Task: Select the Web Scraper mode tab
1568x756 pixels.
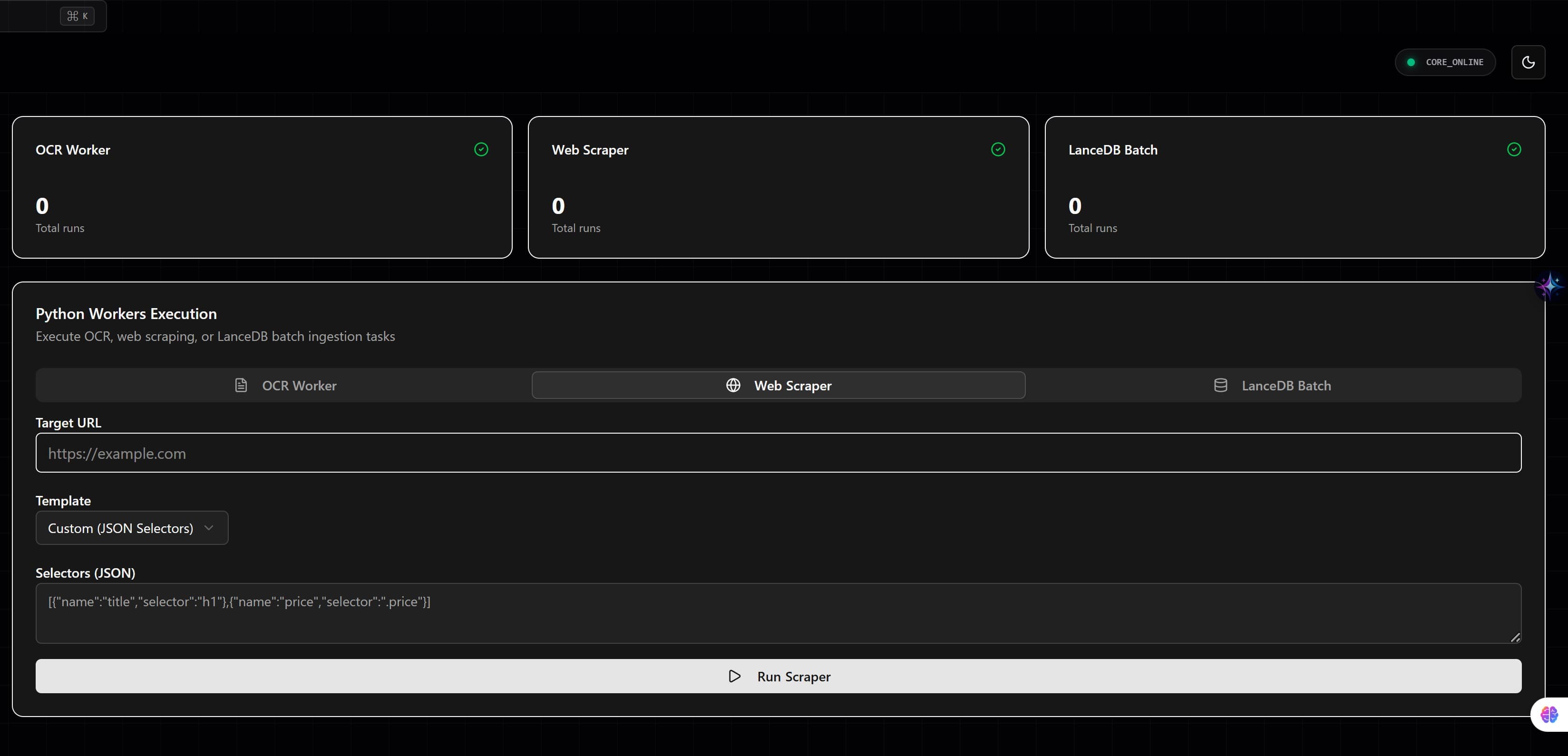Action: click(x=779, y=385)
